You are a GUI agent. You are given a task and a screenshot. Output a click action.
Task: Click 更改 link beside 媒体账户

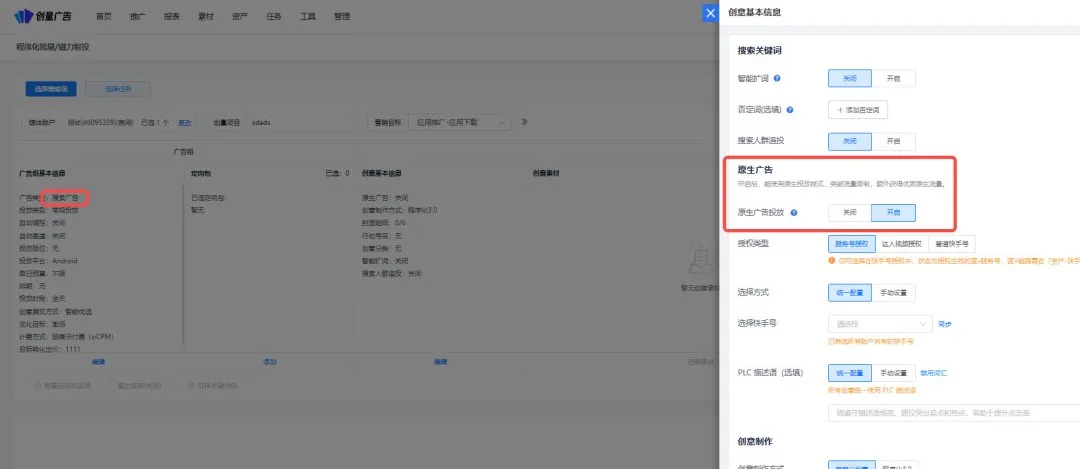click(185, 123)
